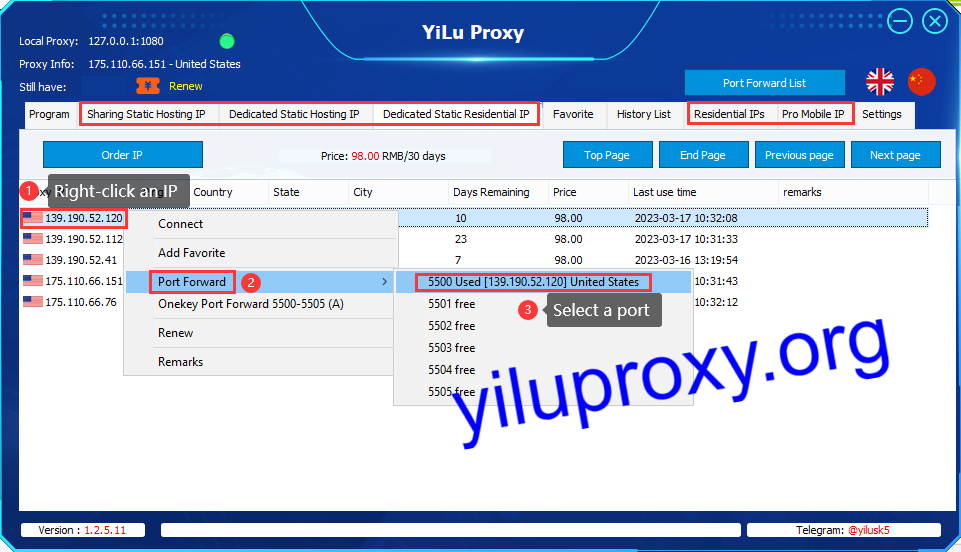Open the Program tab
961x552 pixels.
49,115
